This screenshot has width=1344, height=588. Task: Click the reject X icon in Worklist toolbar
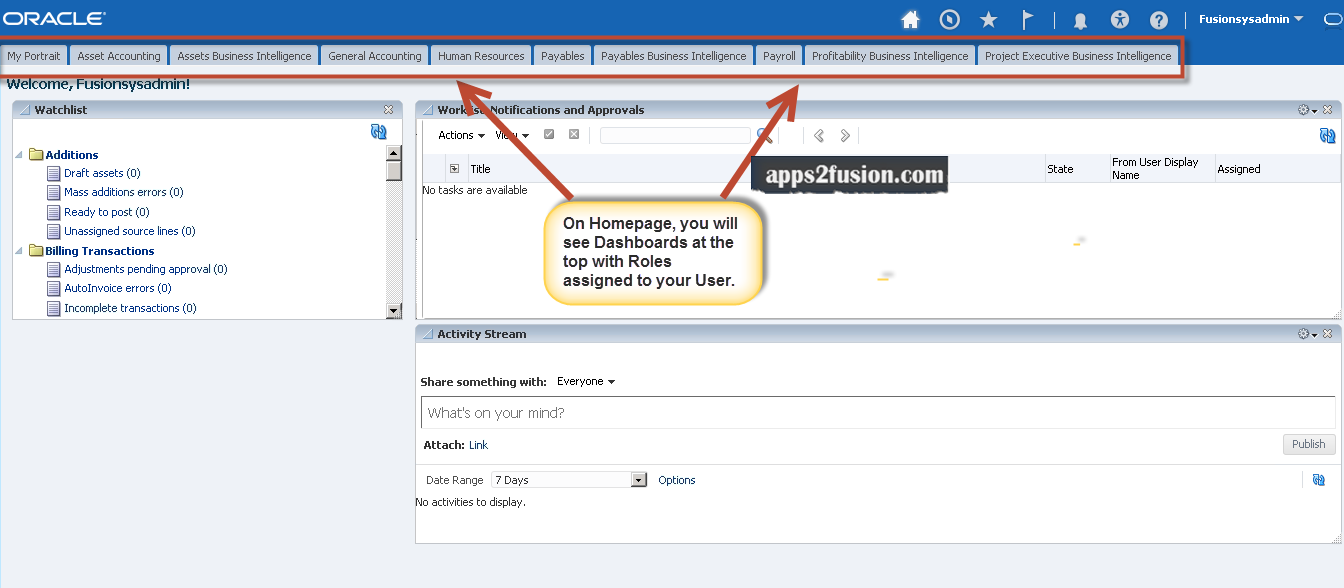pyautogui.click(x=574, y=135)
